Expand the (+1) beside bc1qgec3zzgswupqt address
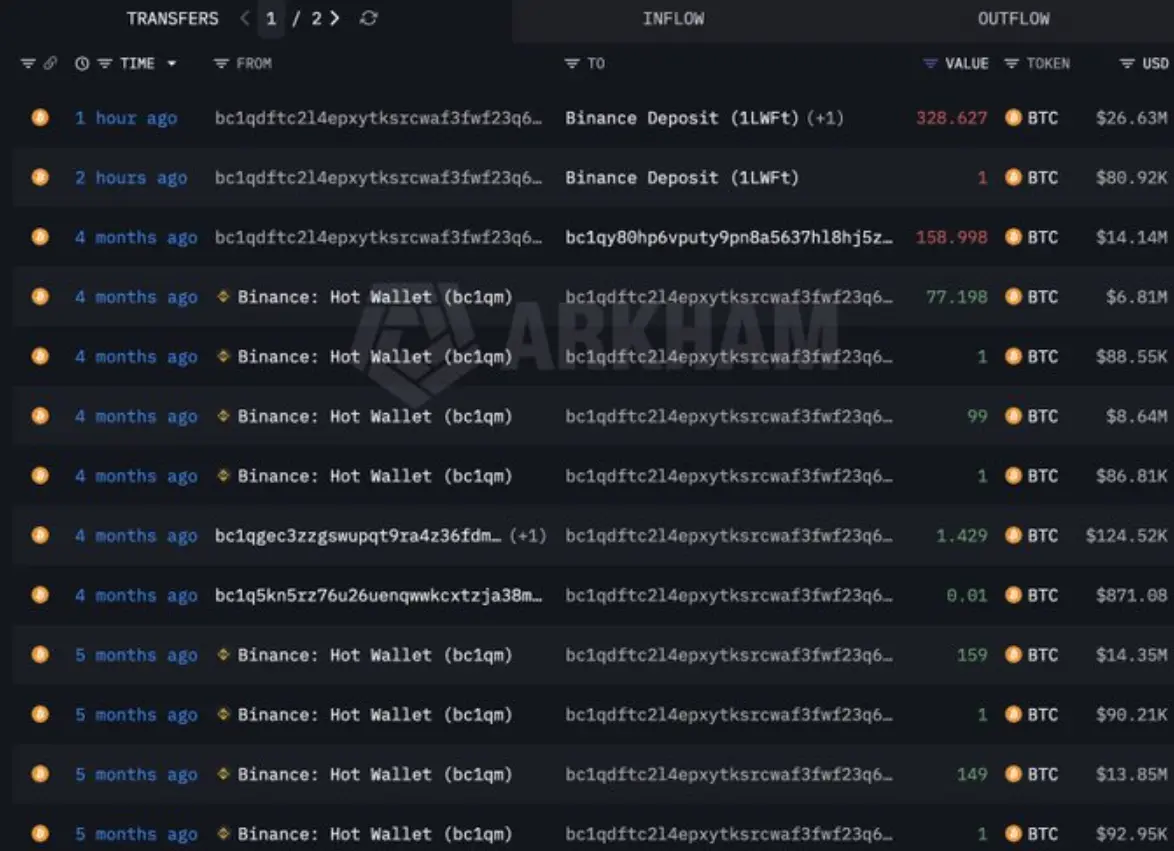 pyautogui.click(x=528, y=536)
